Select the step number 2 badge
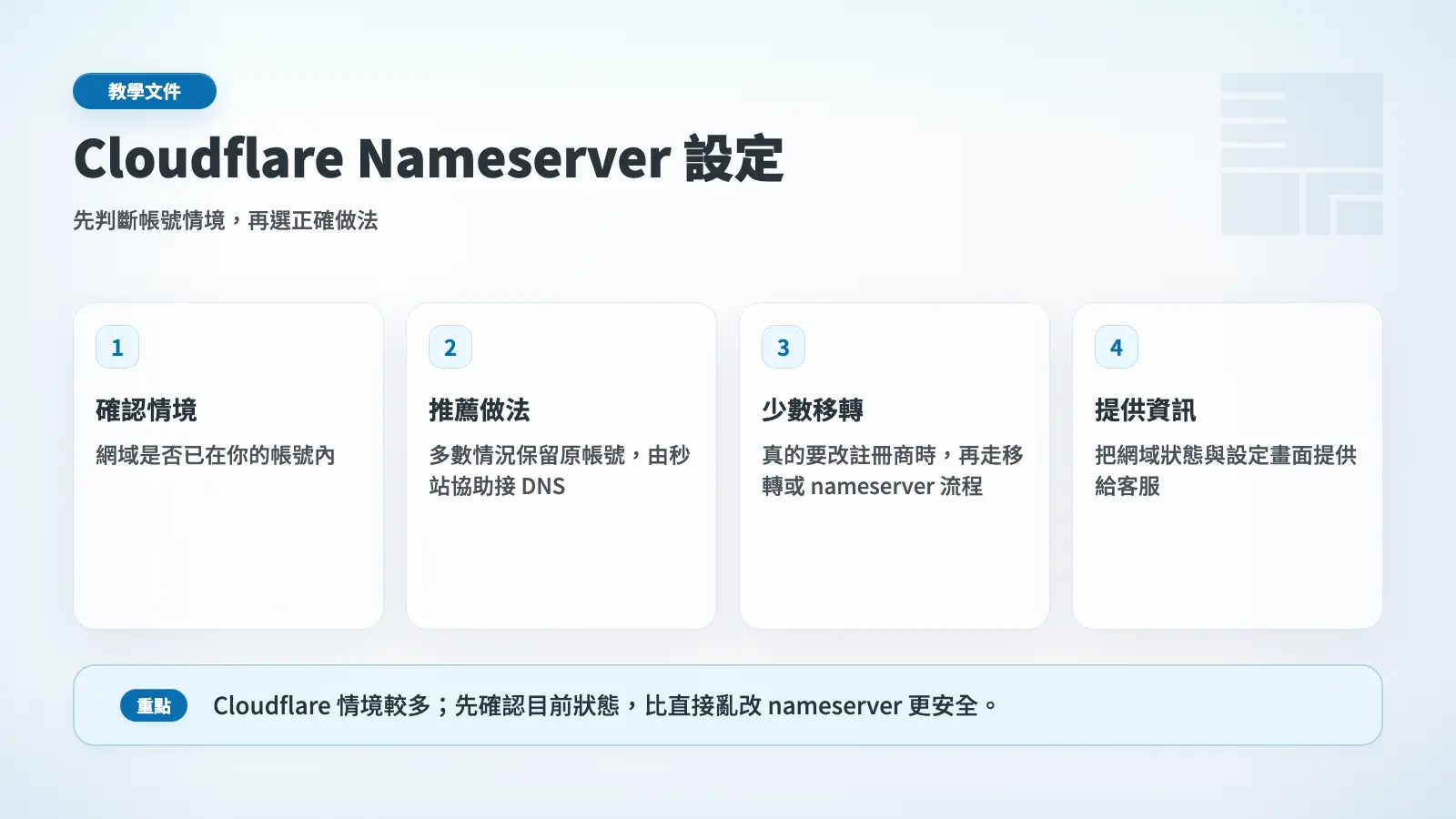This screenshot has width=1456, height=819. tap(450, 347)
